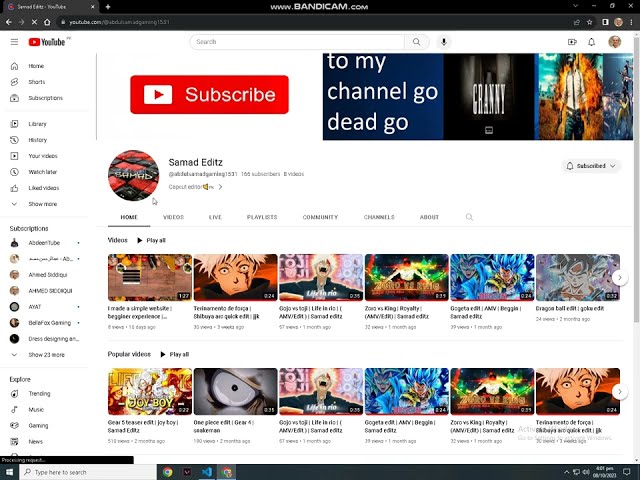Show next videos in Popular videos row
640x480 pixels.
coord(620,391)
